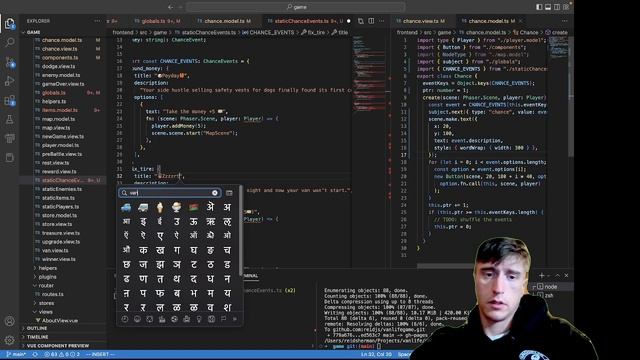The image size is (640, 360).
Task: Expand the stores folder
Action: (x=46, y=303)
